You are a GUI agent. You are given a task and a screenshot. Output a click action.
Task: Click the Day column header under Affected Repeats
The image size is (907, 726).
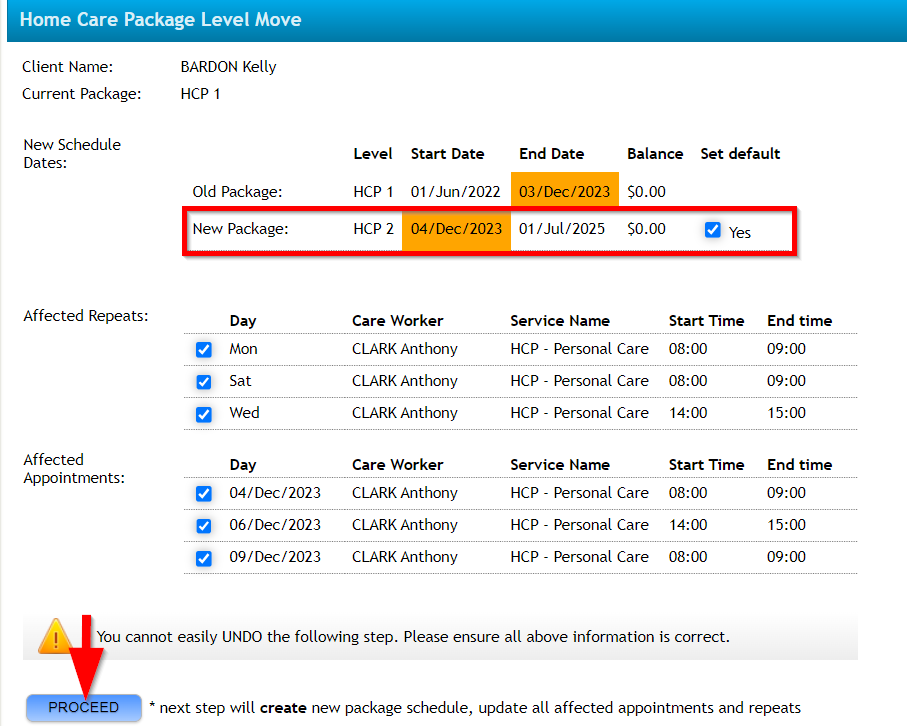click(243, 321)
